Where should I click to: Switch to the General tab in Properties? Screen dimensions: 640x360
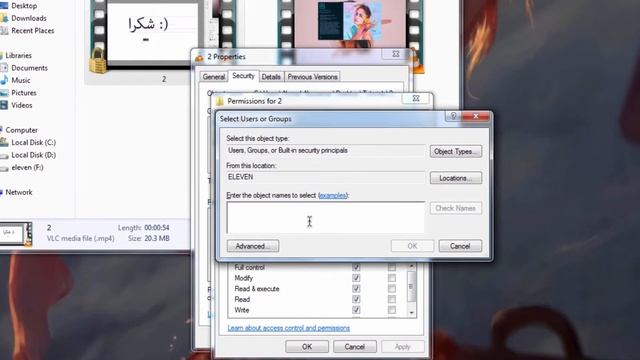click(213, 77)
